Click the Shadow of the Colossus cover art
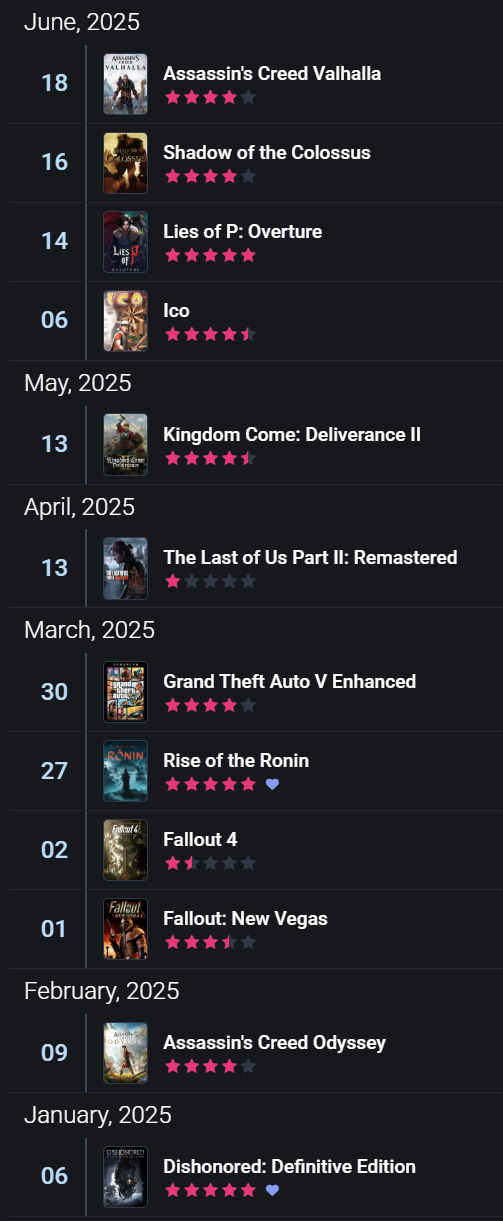 pos(125,163)
